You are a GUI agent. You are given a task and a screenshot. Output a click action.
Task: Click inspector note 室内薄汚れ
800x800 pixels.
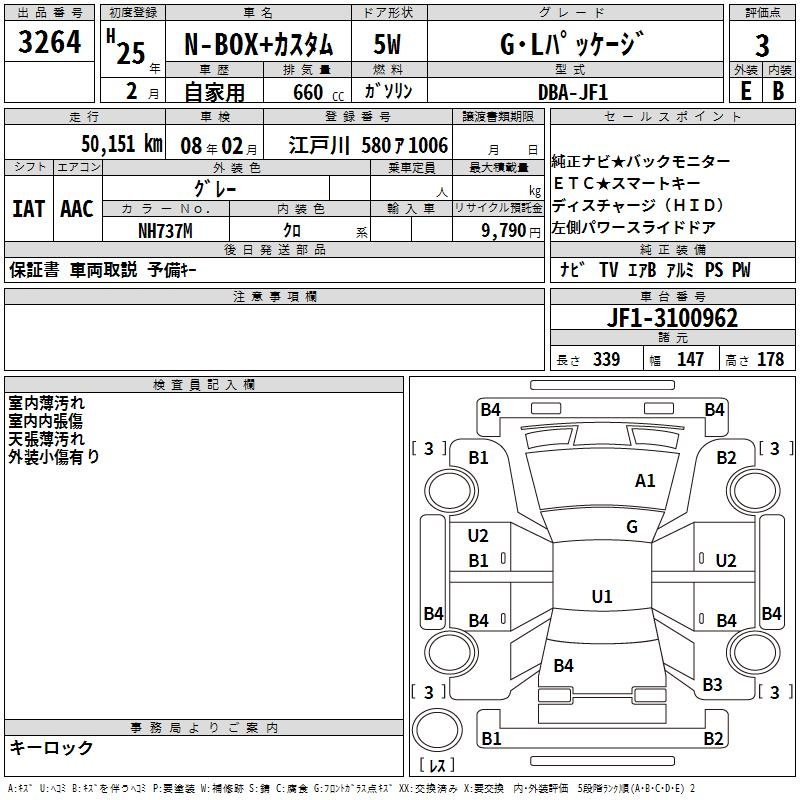[x=46, y=403]
